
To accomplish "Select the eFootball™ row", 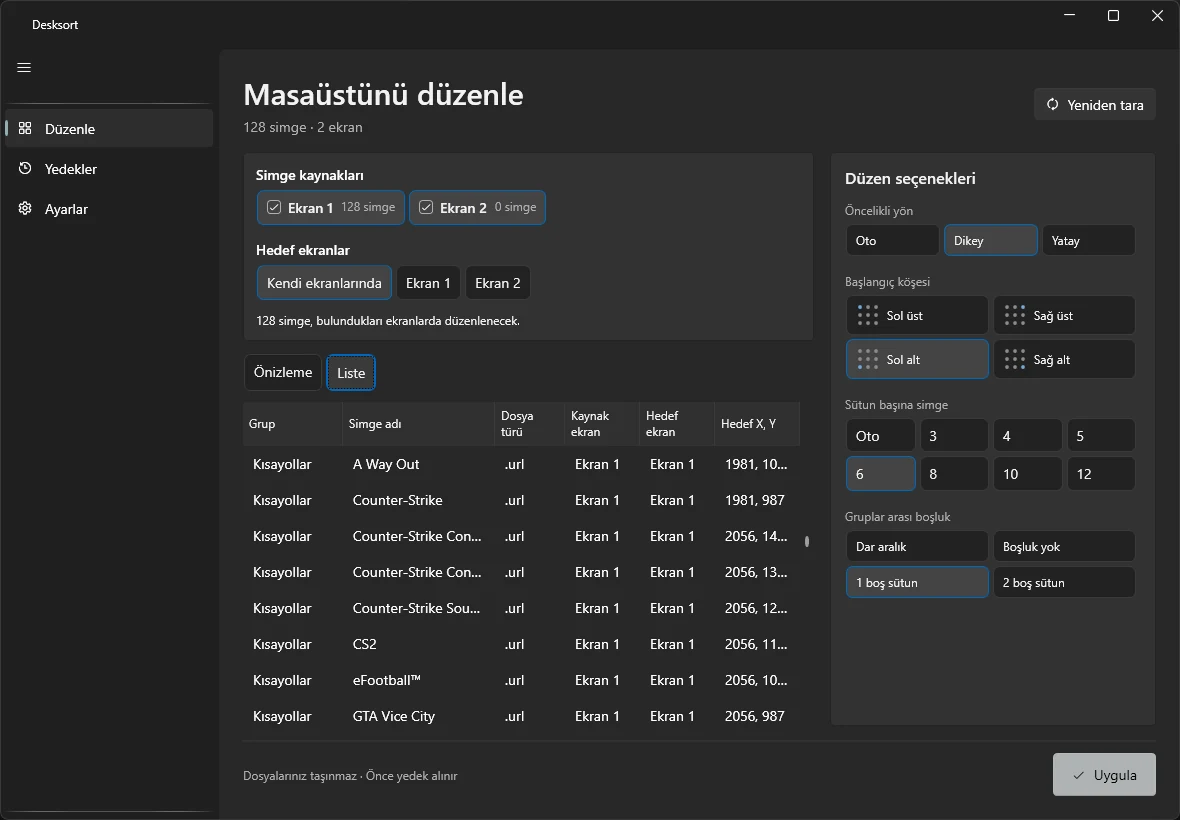I will pos(521,680).
